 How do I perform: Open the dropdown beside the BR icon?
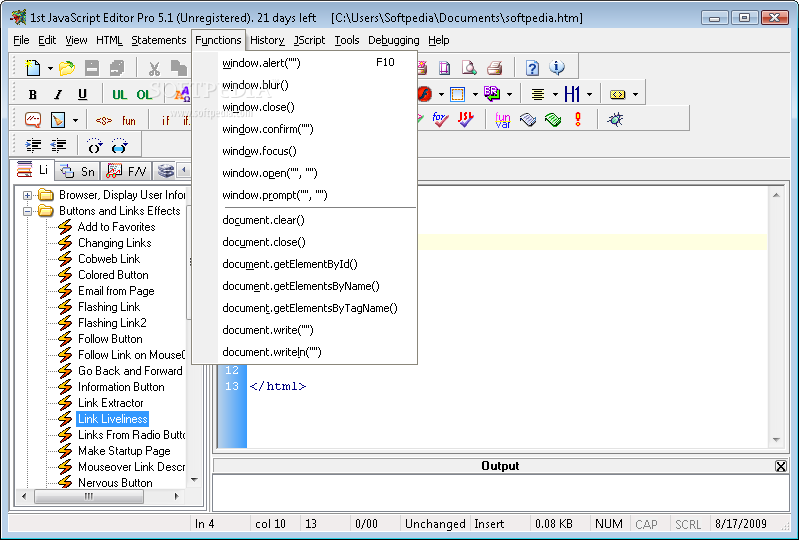point(509,94)
